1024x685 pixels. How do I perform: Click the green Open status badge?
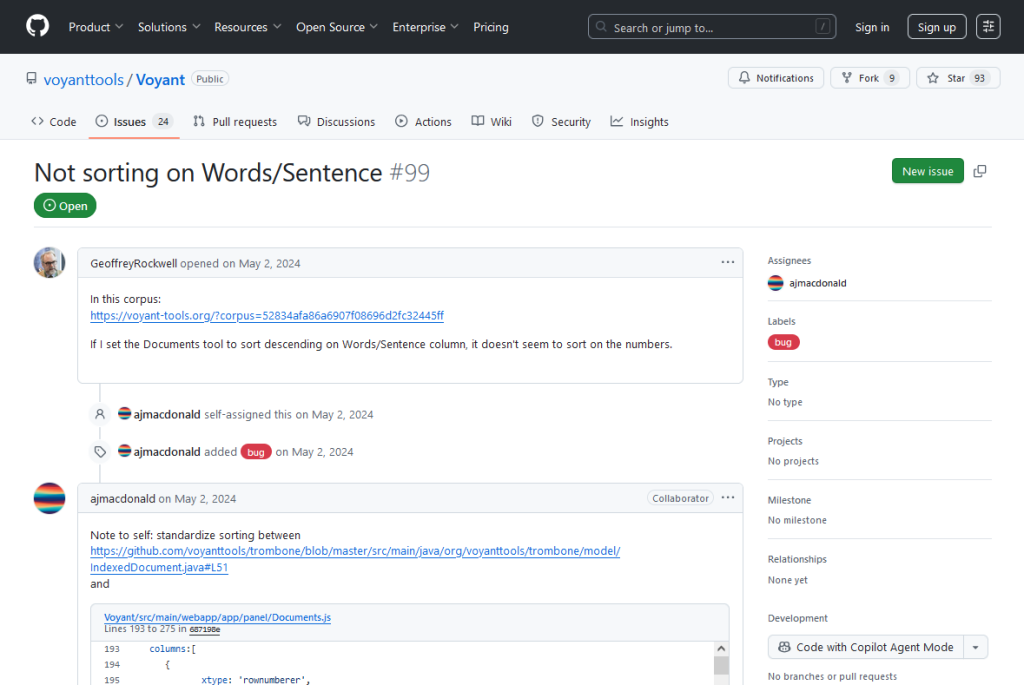click(65, 206)
